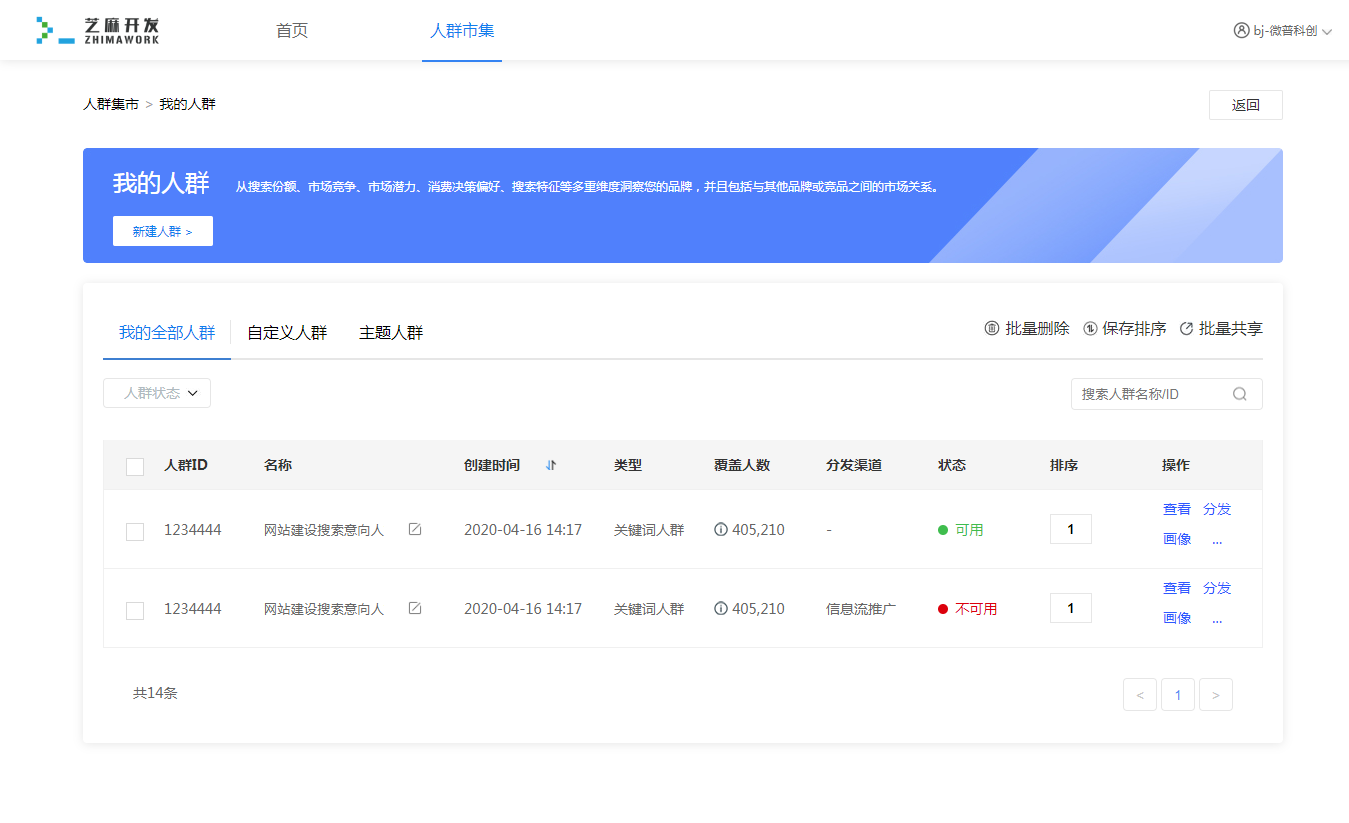Click the sort order input in the 不可用 row

click(1071, 608)
